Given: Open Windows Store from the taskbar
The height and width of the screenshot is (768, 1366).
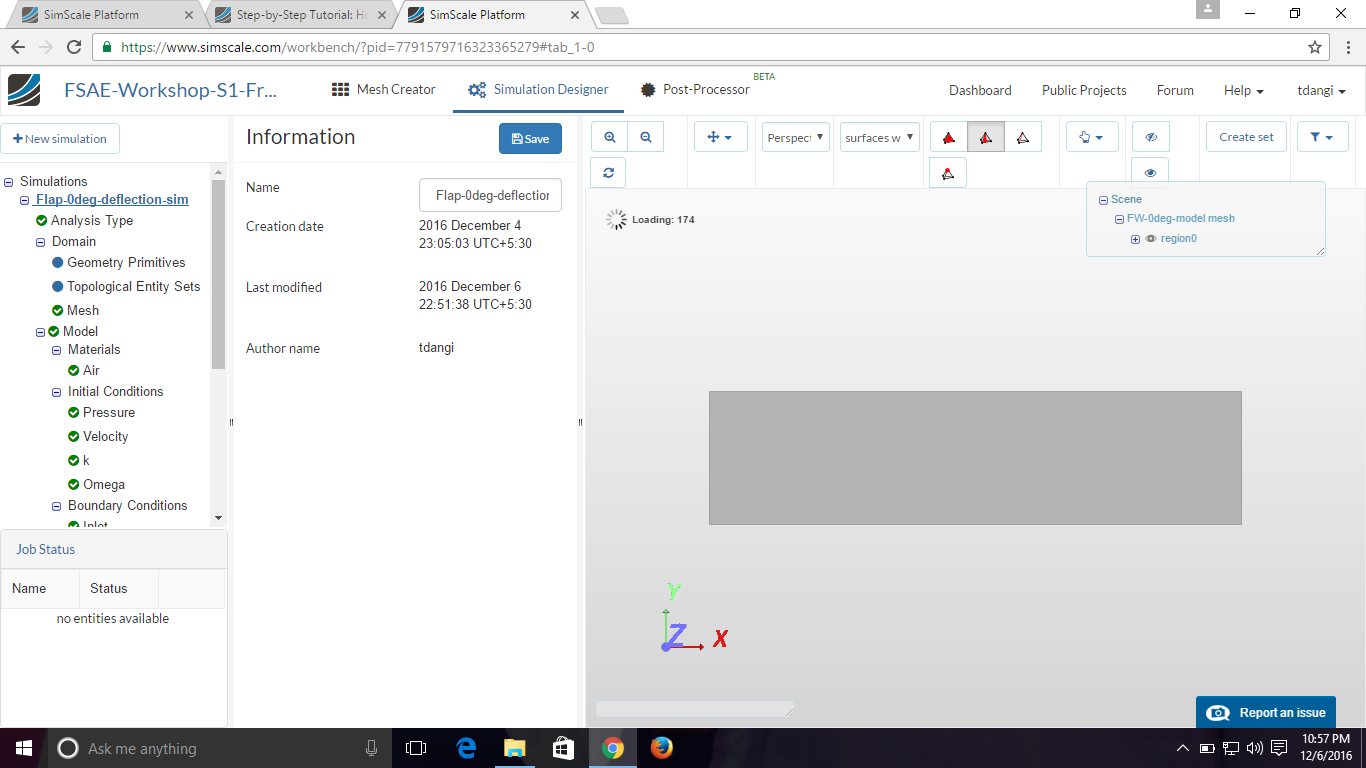Looking at the screenshot, I should (564, 748).
